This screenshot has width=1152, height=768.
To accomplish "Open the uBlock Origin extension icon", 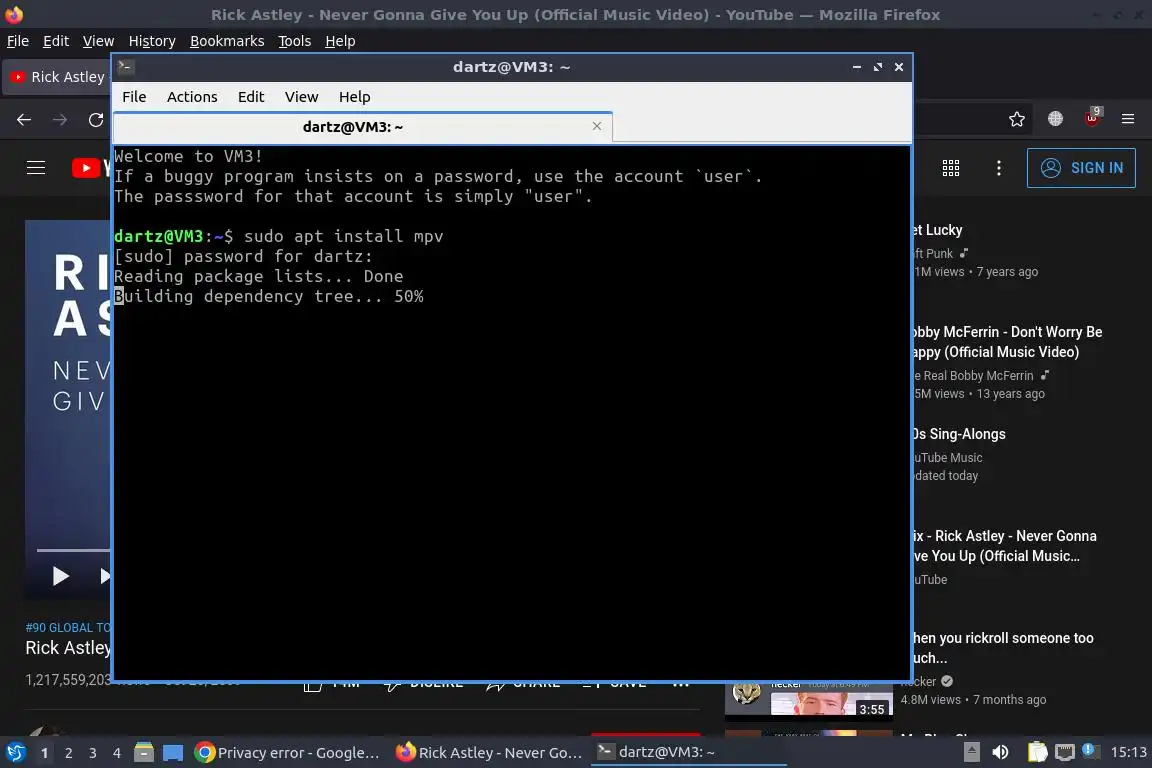I will pyautogui.click(x=1092, y=118).
